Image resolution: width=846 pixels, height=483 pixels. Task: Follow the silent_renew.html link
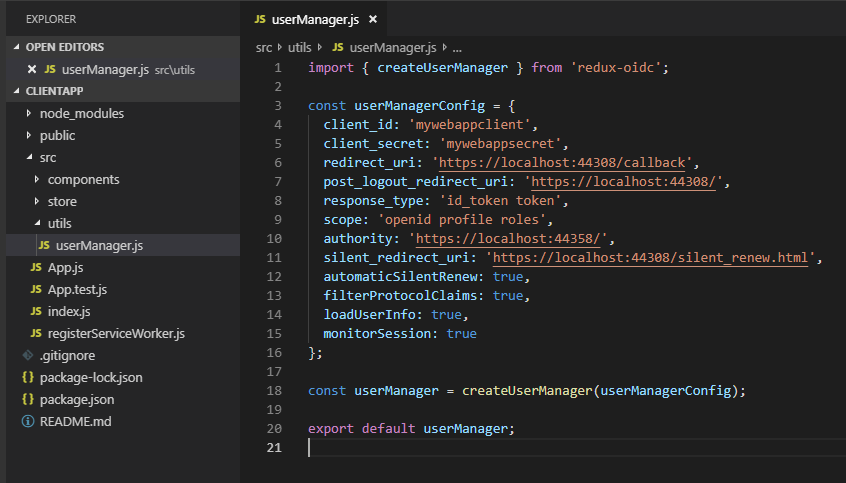[x=650, y=257]
